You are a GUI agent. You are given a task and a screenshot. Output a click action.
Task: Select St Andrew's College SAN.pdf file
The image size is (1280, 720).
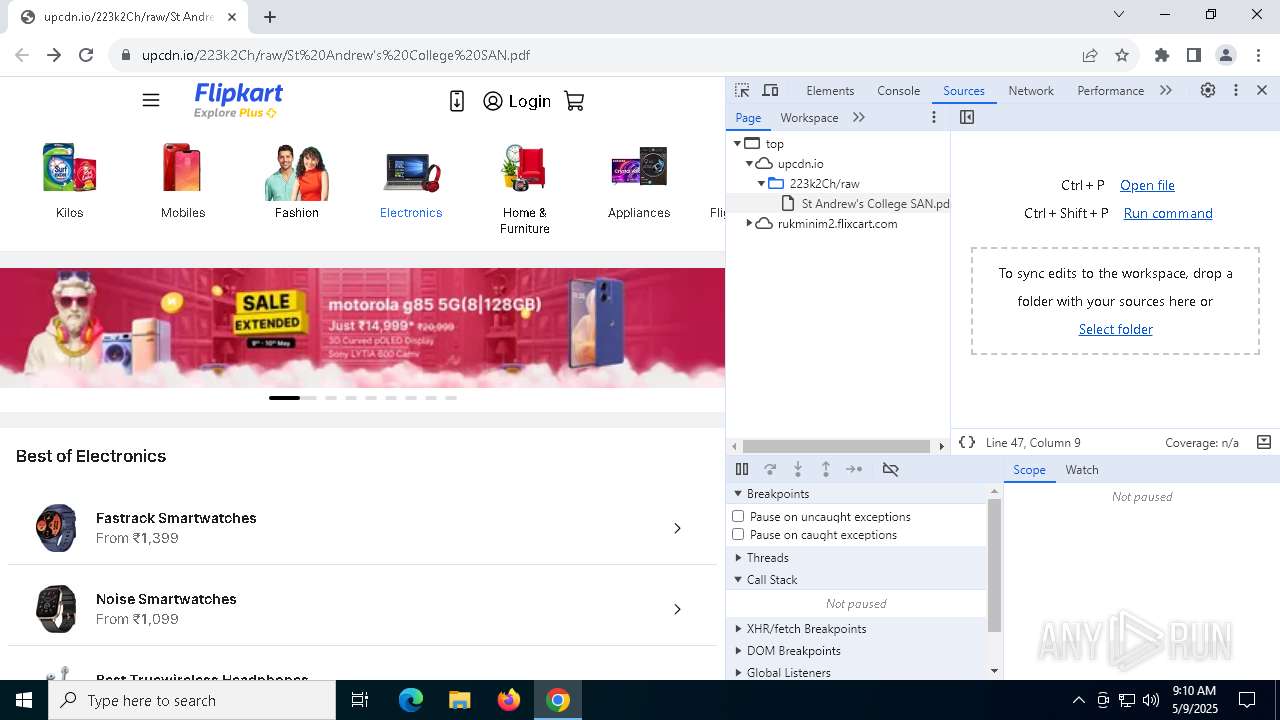(863, 203)
